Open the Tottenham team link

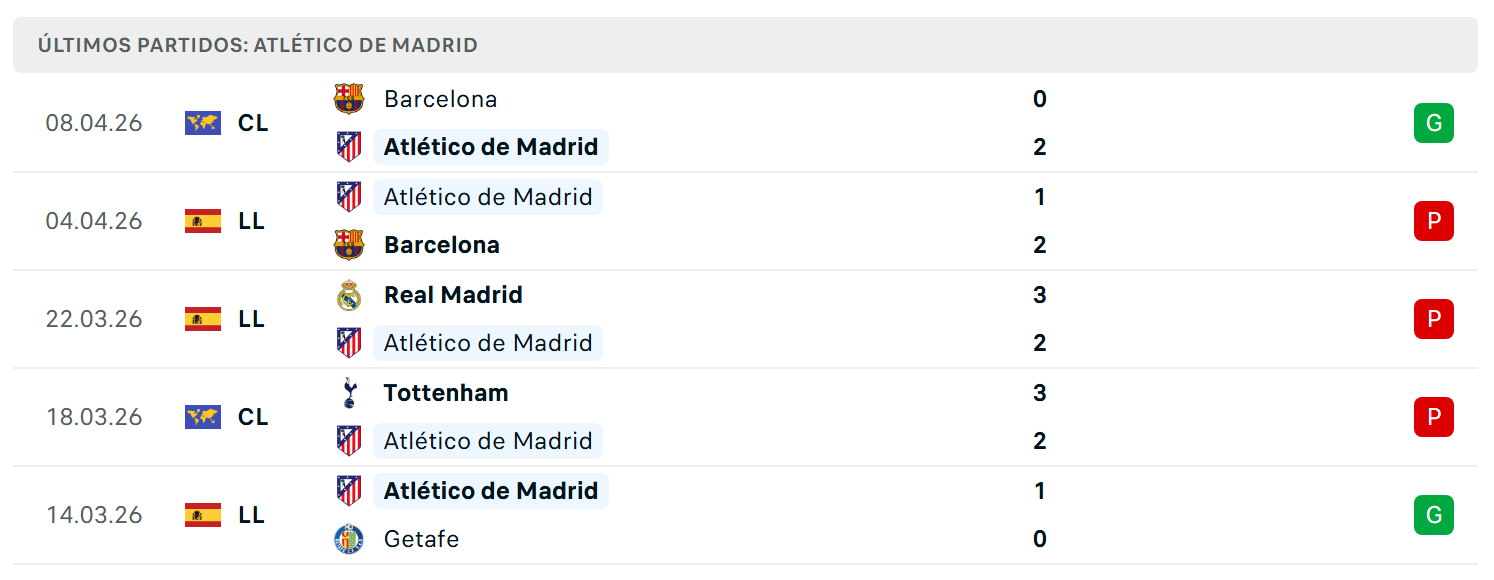click(x=446, y=393)
